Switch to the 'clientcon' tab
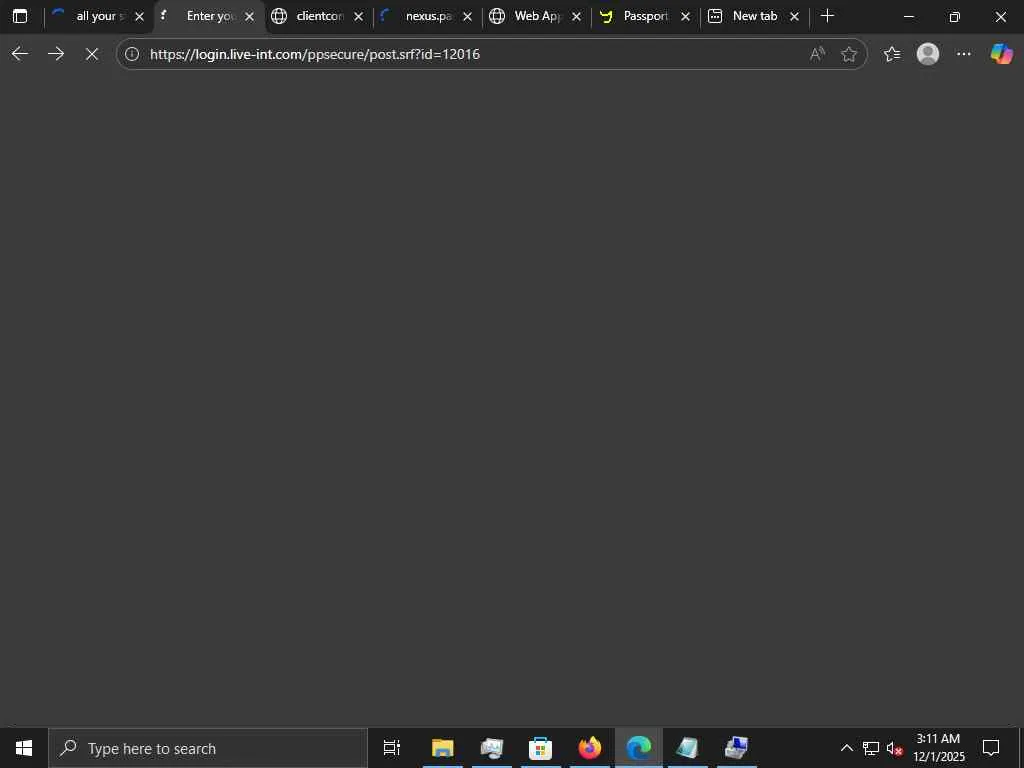The height and width of the screenshot is (768, 1024). pyautogui.click(x=319, y=16)
